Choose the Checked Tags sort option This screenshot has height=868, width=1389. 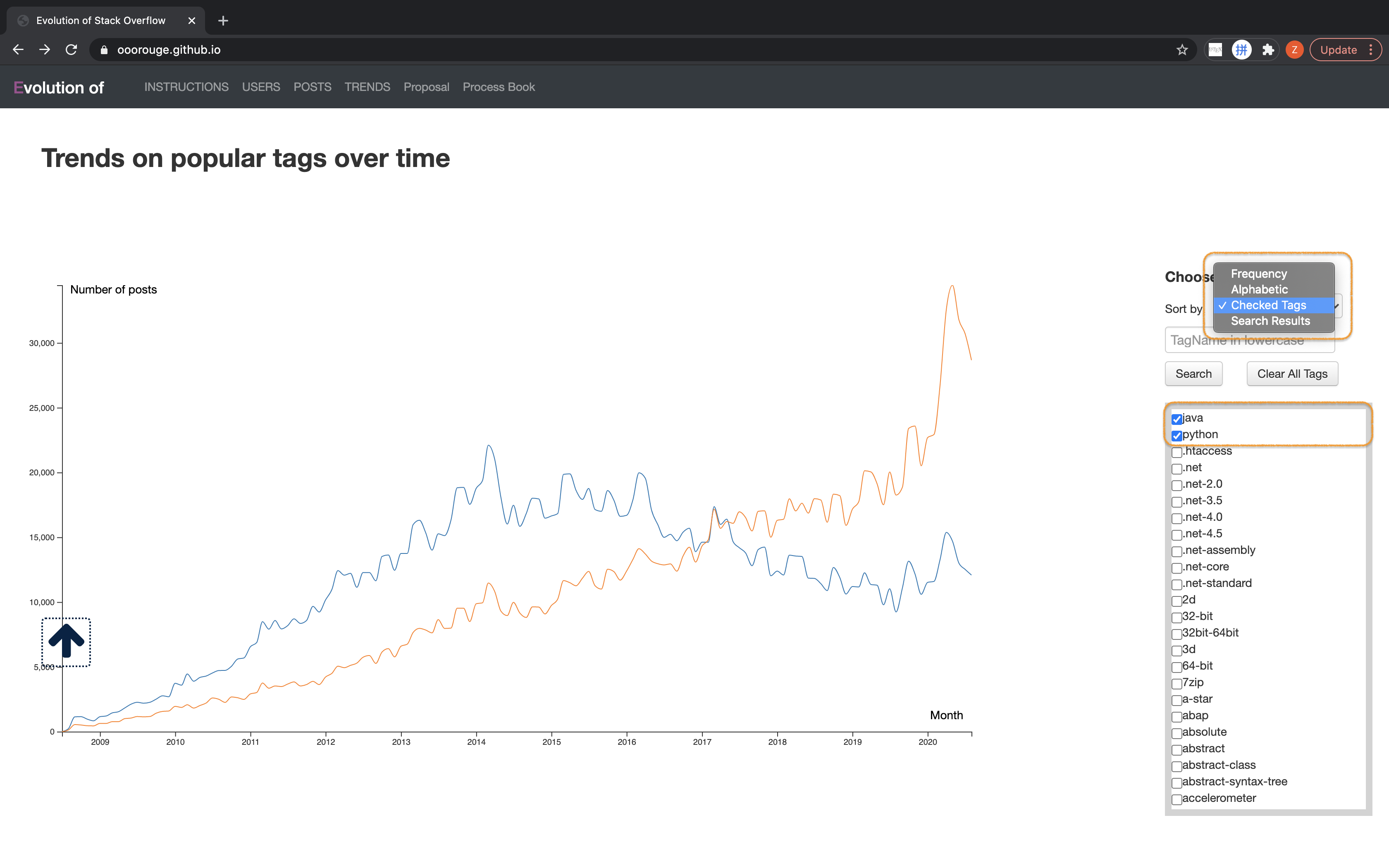pyautogui.click(x=1274, y=305)
